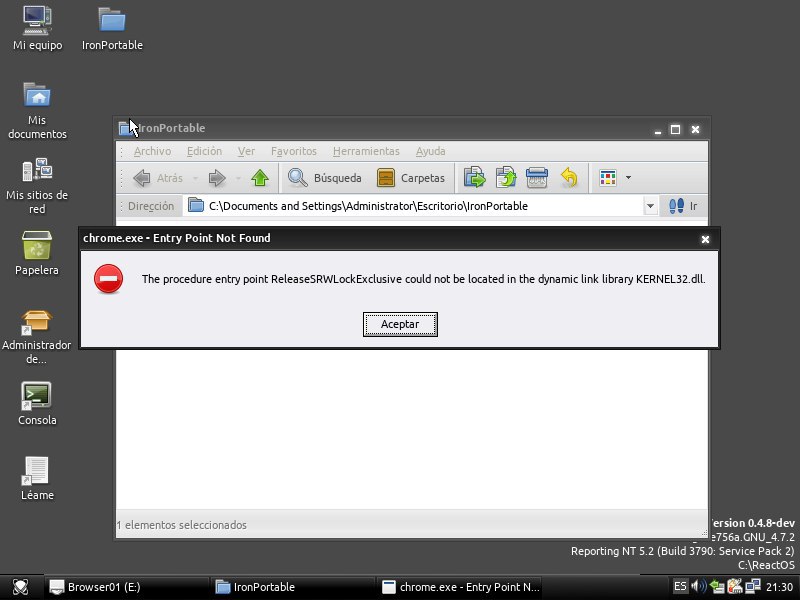This screenshot has width=800, height=600.
Task: Click the Undo toolbar icon
Action: tap(569, 178)
